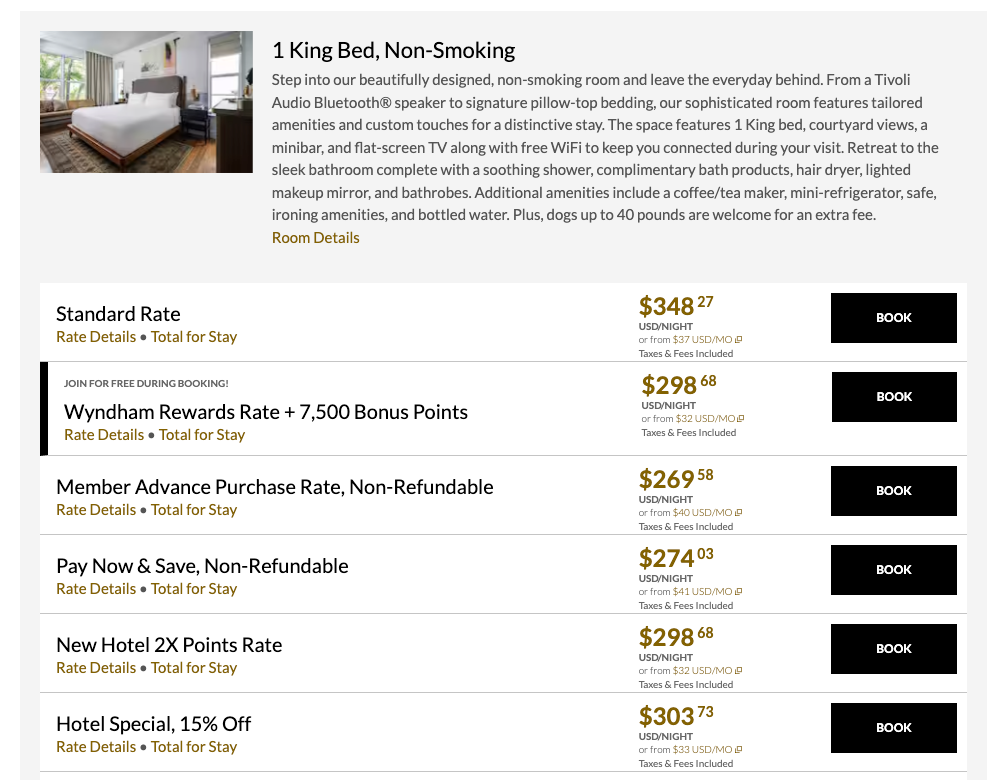Image resolution: width=1006 pixels, height=780 pixels.
Task: Book the Member Advance Purchase Rate
Action: (893, 491)
